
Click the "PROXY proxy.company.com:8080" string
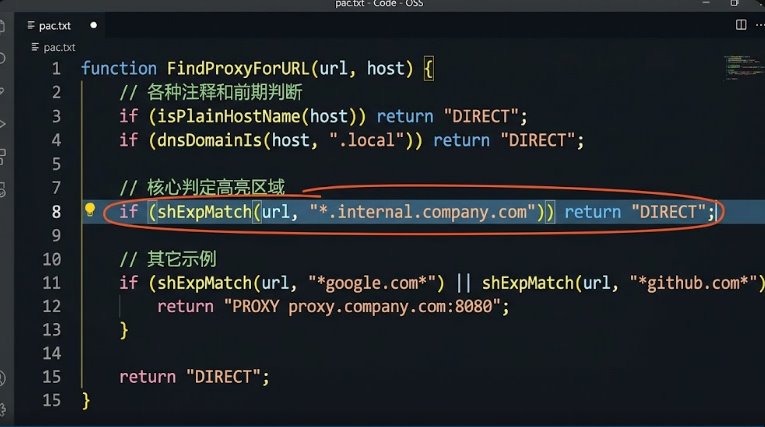pyautogui.click(x=362, y=306)
